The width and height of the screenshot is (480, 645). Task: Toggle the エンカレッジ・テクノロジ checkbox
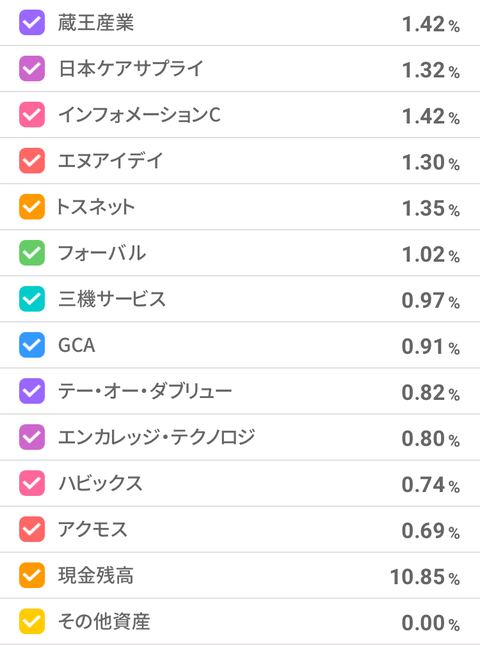pyautogui.click(x=32, y=437)
